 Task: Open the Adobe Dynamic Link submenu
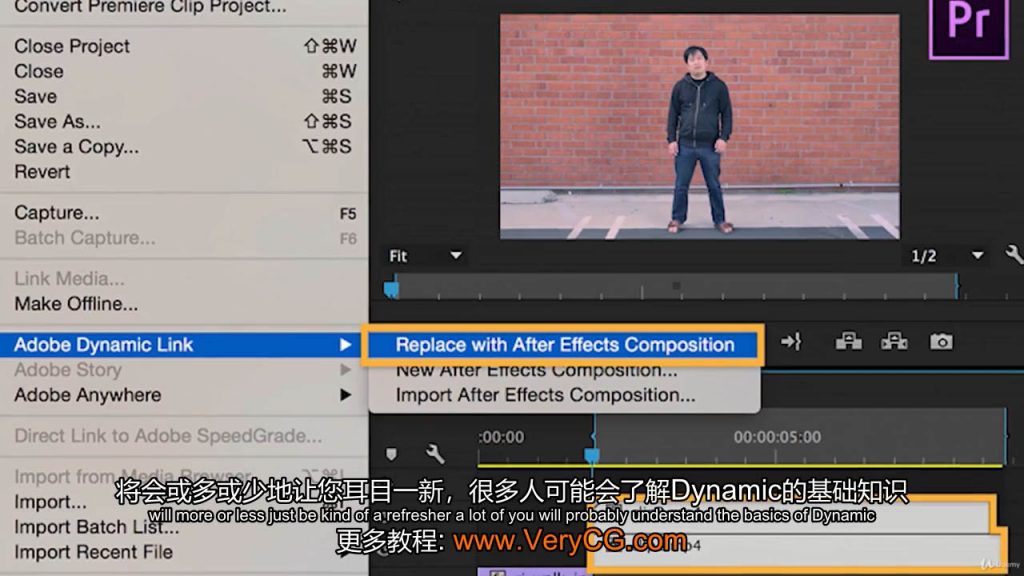(184, 345)
